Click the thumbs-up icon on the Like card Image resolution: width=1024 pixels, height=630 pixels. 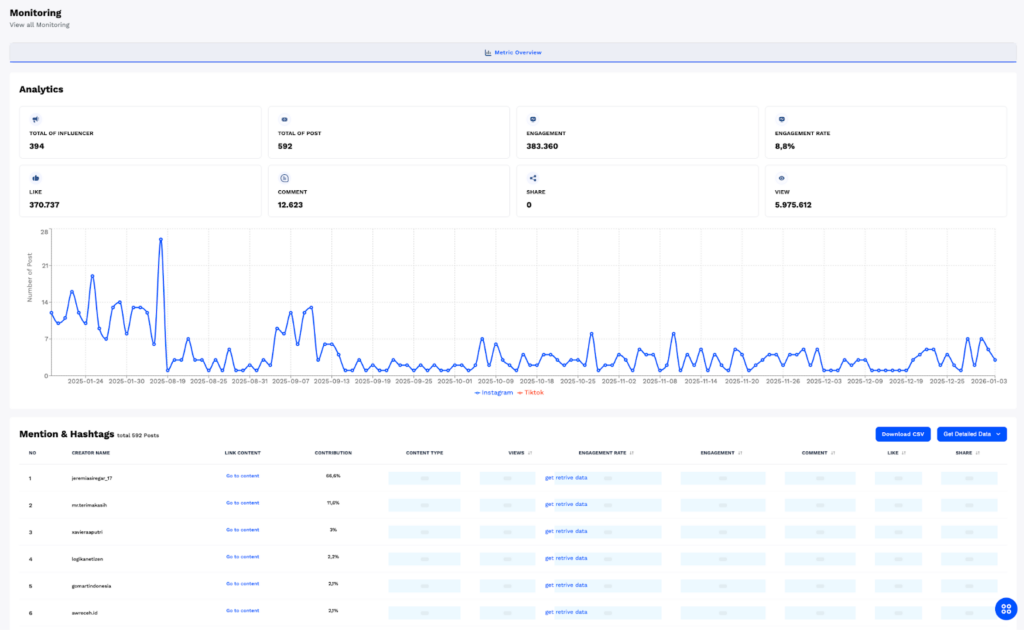pyautogui.click(x=35, y=178)
